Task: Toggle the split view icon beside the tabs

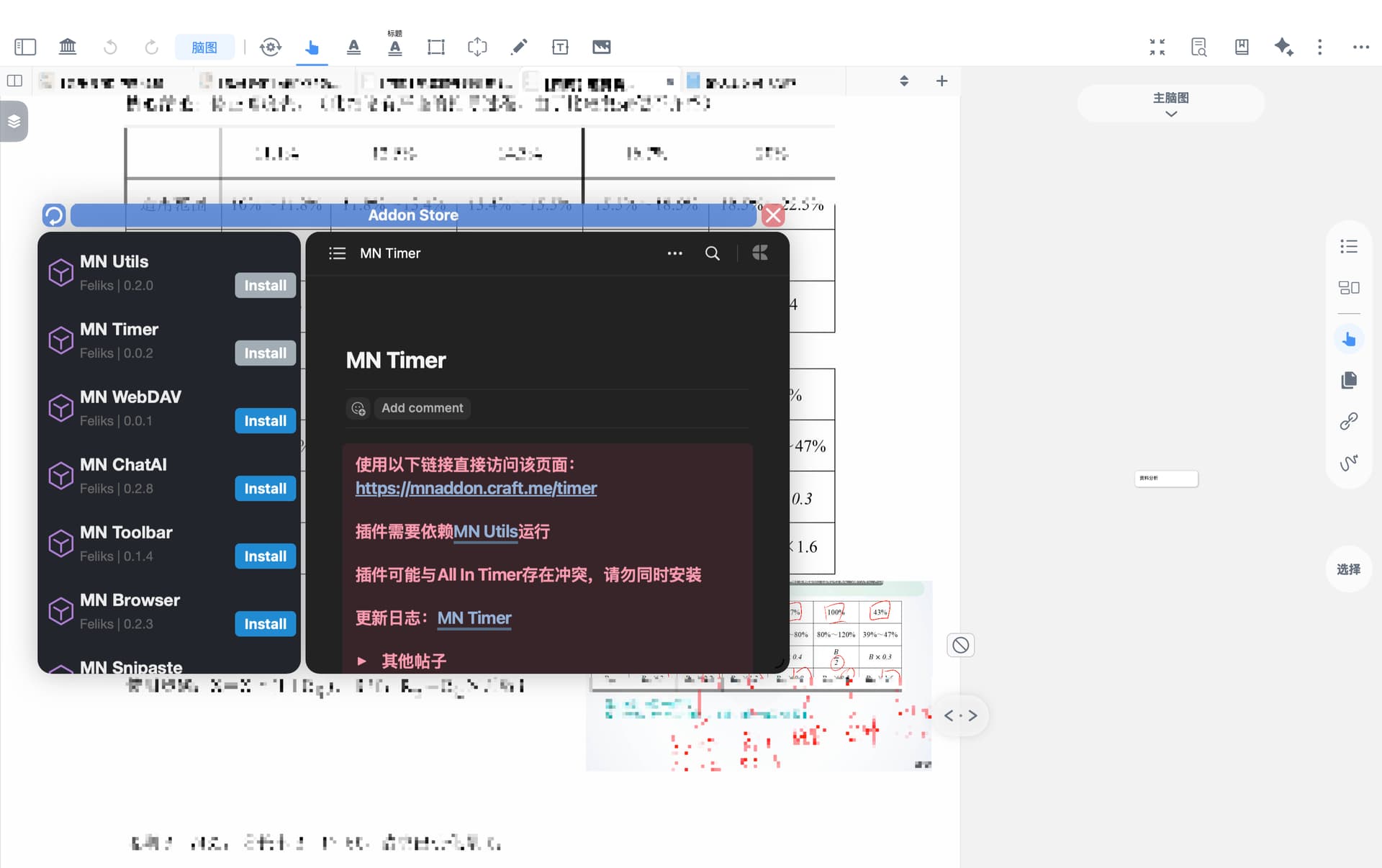Action: tap(14, 81)
